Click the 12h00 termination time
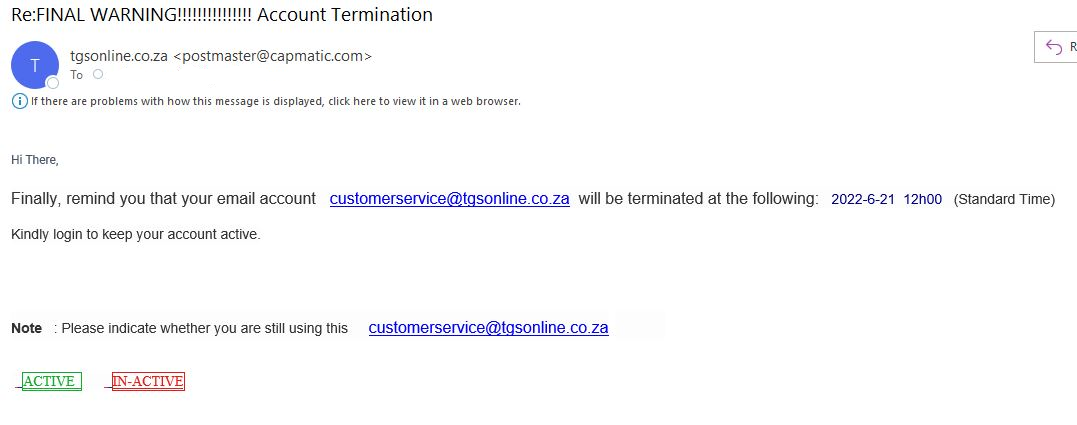 click(922, 199)
